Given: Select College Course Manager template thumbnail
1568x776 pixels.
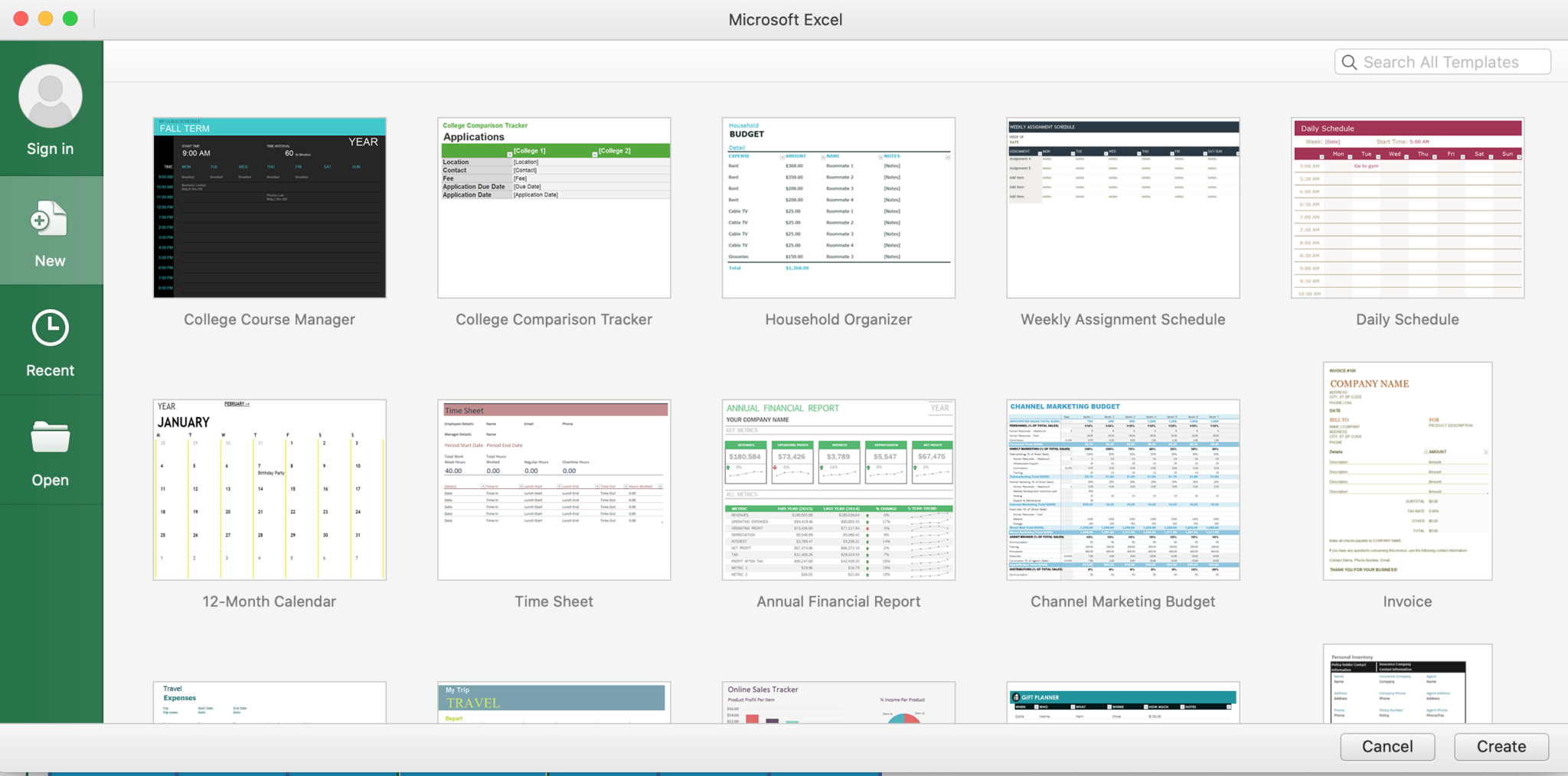Looking at the screenshot, I should pos(269,207).
